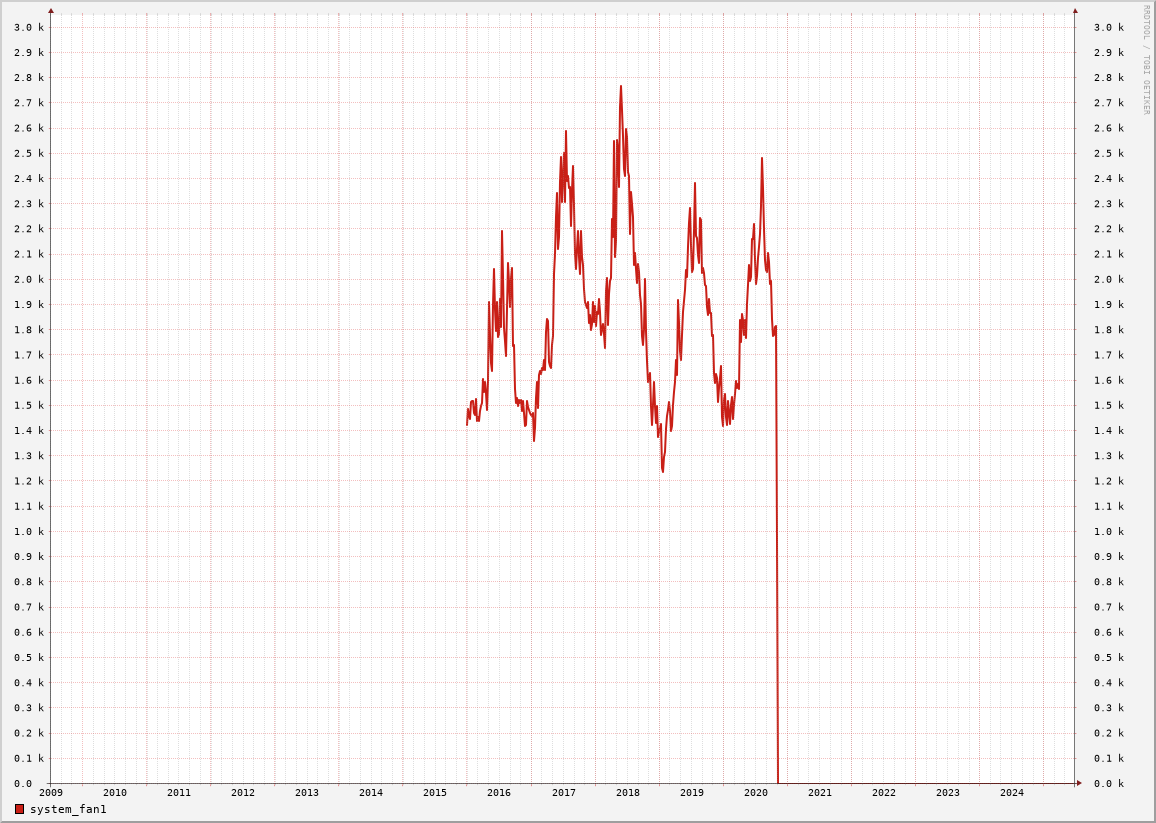Click the highest peak of the fan line

coord(620,87)
